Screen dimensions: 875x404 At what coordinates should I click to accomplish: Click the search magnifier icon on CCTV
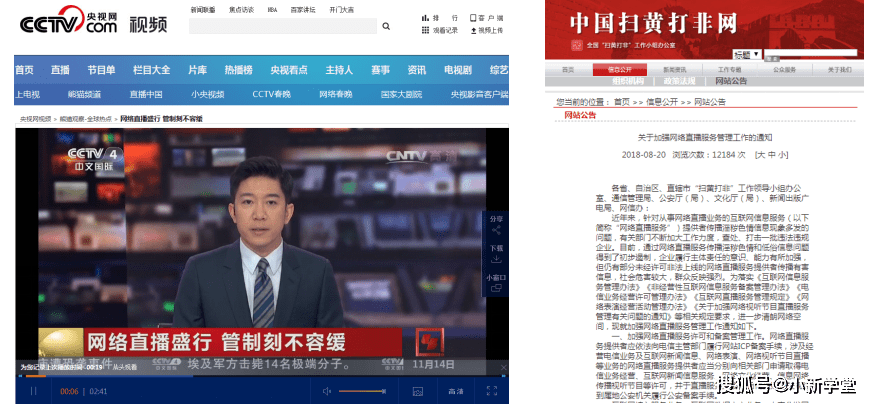pos(386,26)
